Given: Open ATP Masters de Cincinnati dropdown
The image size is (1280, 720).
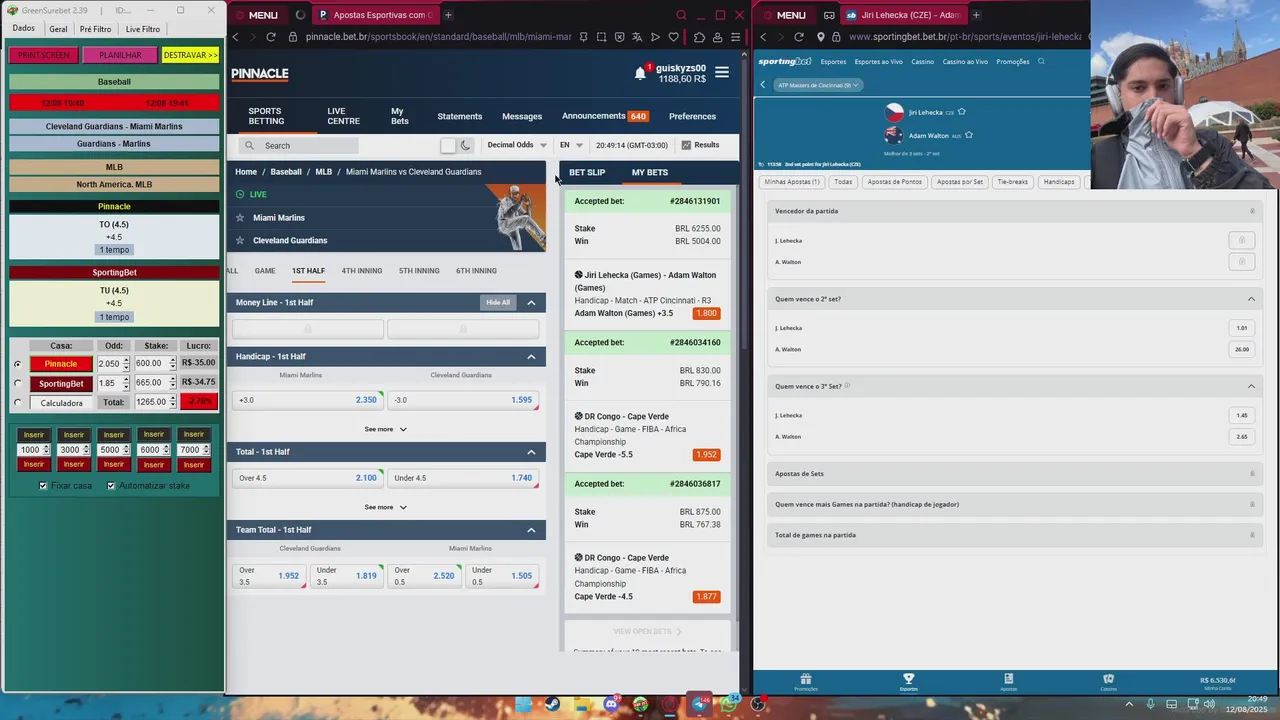Looking at the screenshot, I should coord(818,85).
